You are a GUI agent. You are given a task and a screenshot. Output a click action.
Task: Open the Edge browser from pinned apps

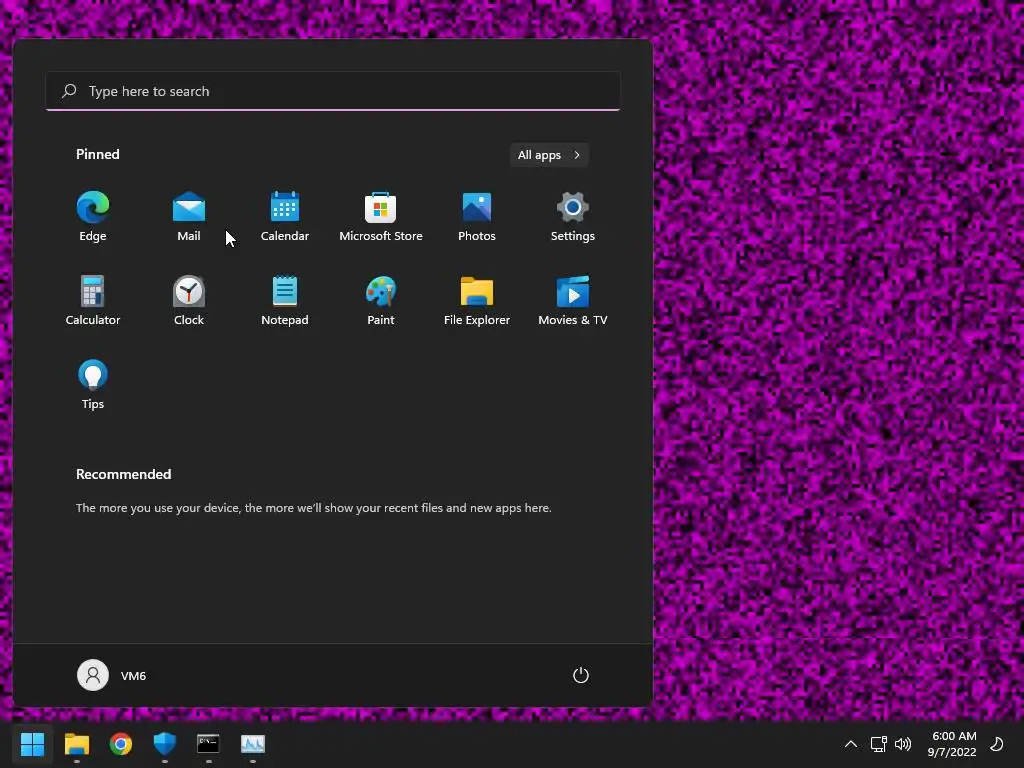(x=93, y=217)
